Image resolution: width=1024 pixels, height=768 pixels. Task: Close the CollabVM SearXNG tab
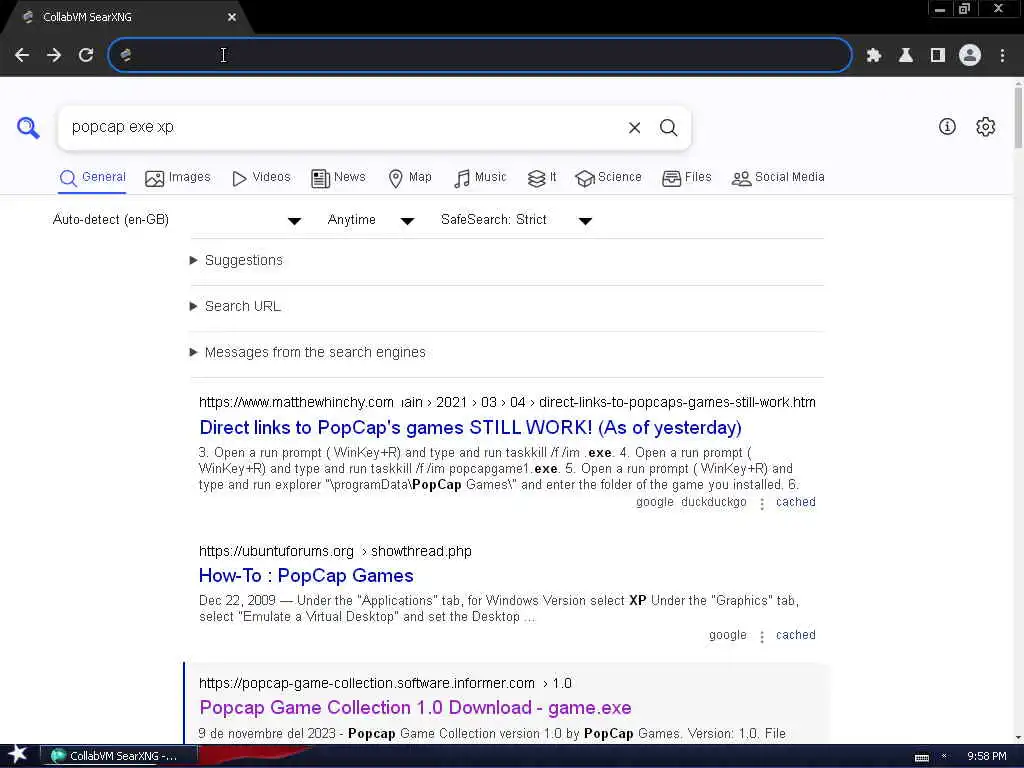[x=232, y=17]
